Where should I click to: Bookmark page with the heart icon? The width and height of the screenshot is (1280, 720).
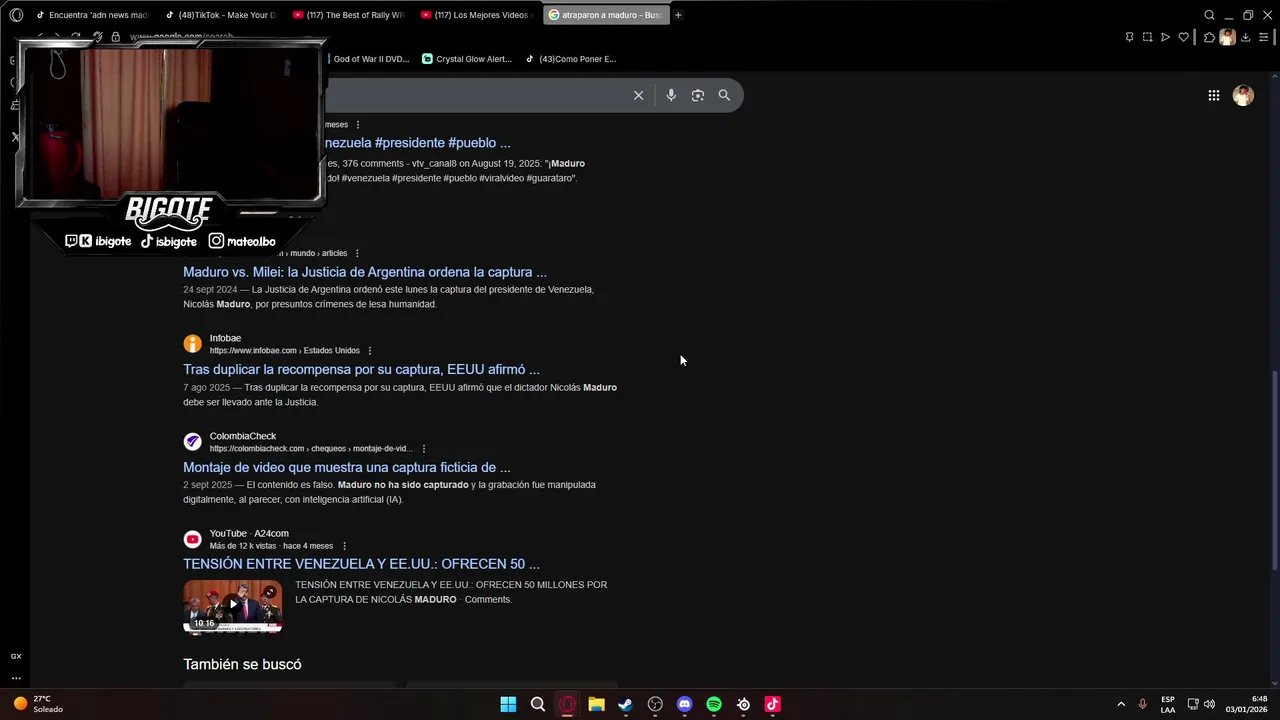coord(1183,37)
